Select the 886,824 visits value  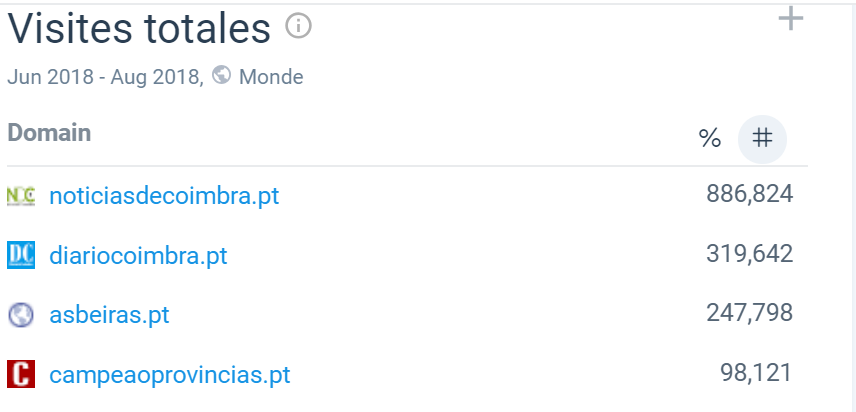(x=750, y=194)
